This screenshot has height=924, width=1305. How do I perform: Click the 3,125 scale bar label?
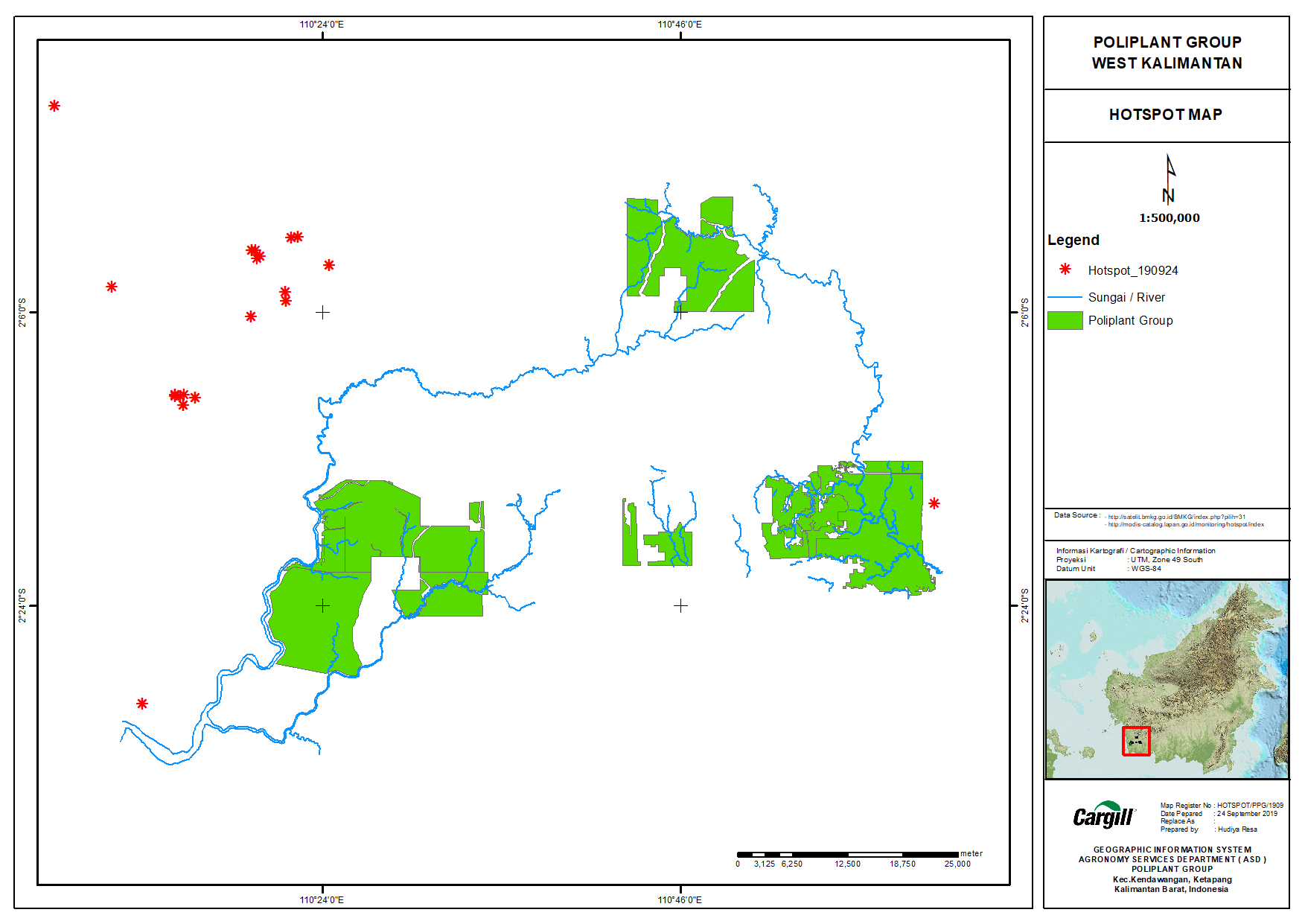pos(765,864)
